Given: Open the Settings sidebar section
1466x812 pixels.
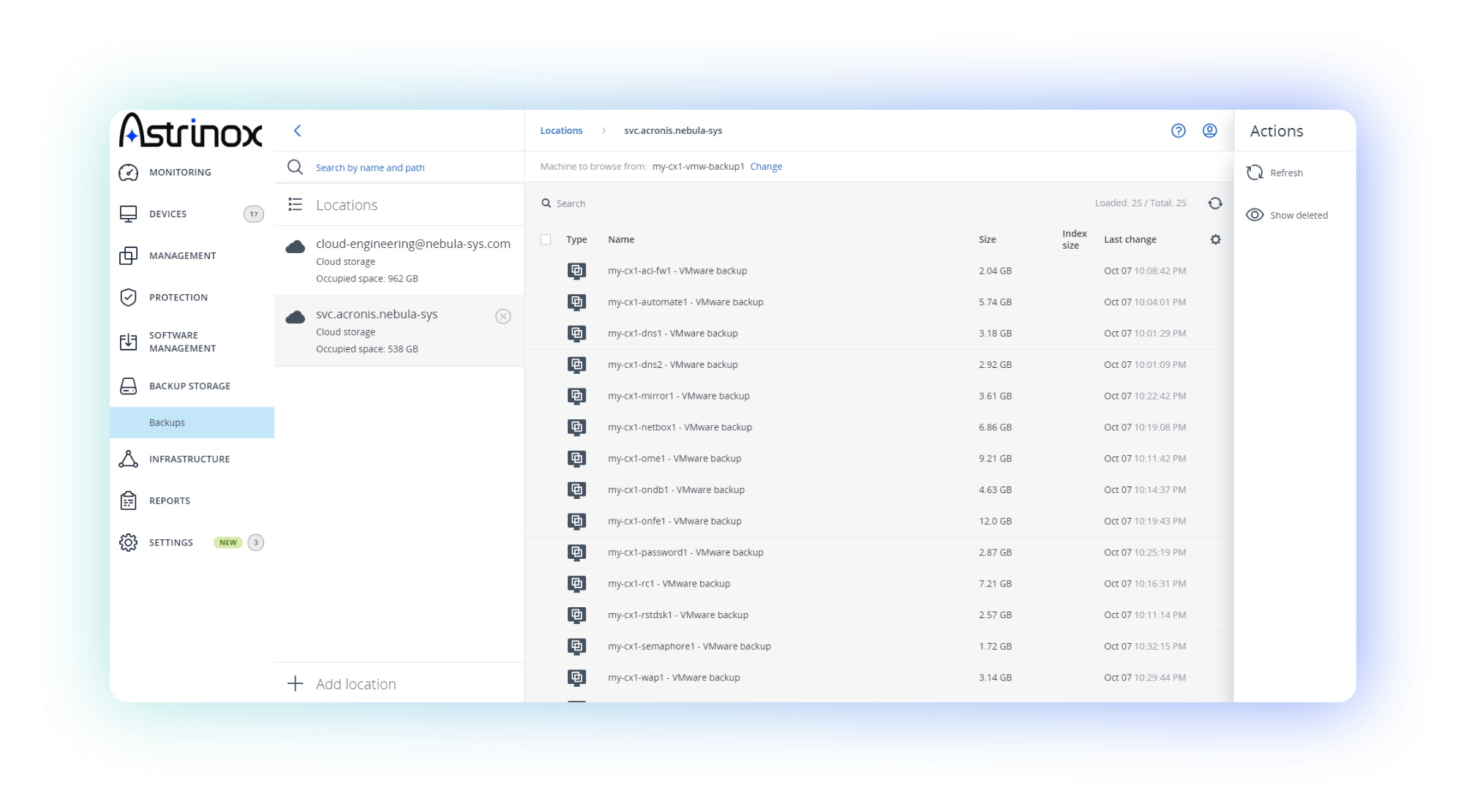Looking at the screenshot, I should click(171, 543).
